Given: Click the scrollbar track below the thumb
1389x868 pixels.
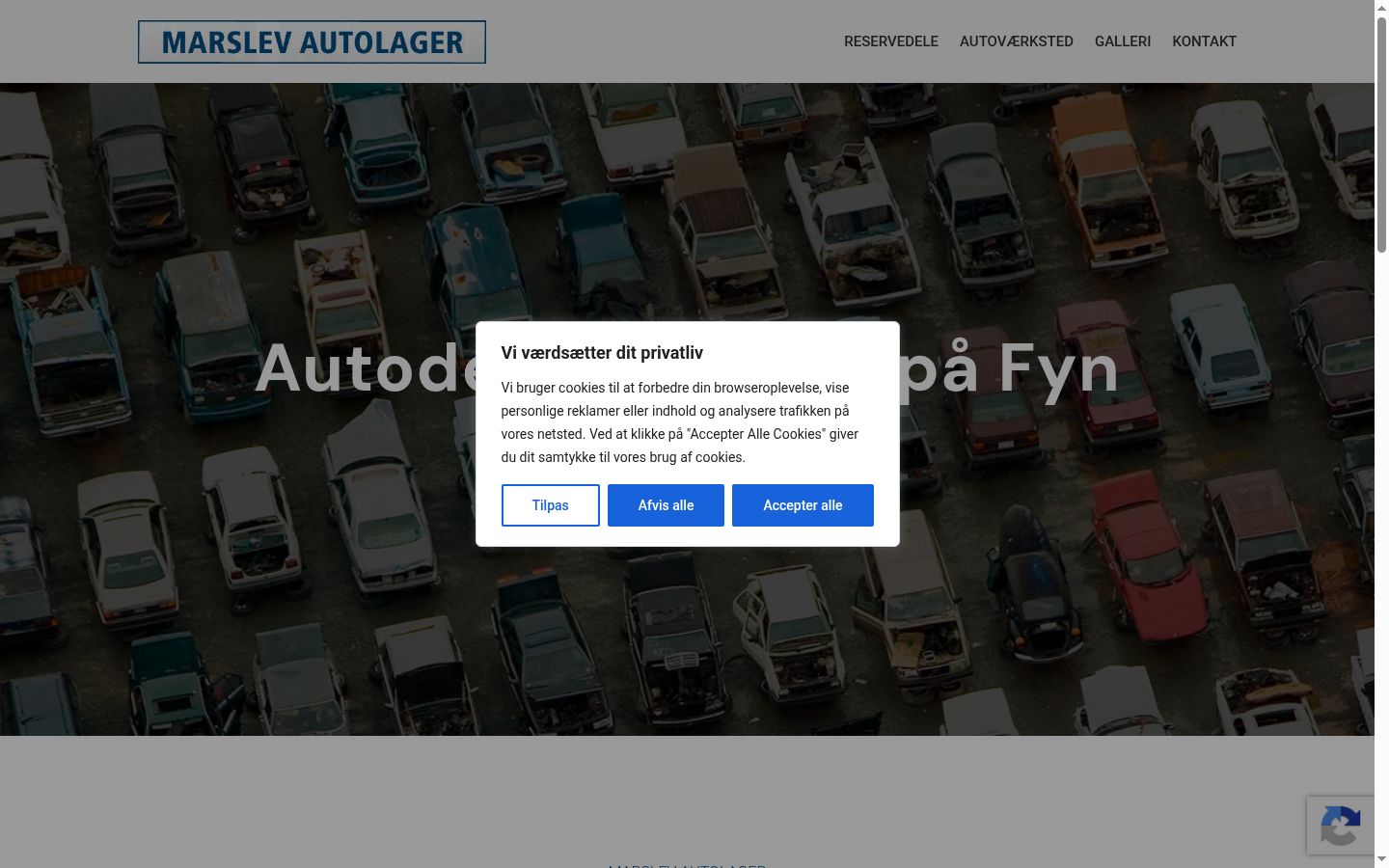Looking at the screenshot, I should click(x=1381, y=550).
